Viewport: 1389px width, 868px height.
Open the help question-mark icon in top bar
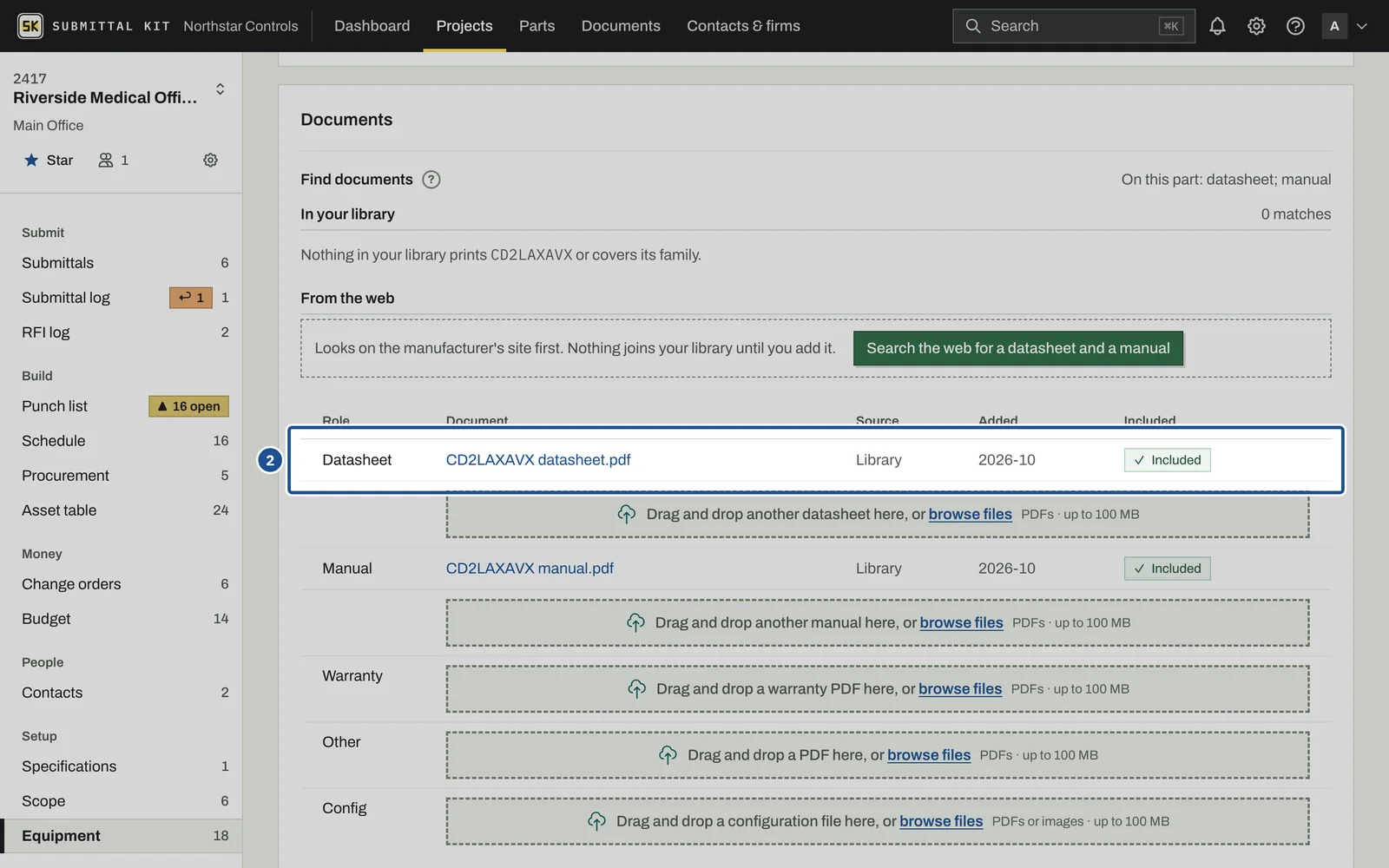click(x=1295, y=26)
